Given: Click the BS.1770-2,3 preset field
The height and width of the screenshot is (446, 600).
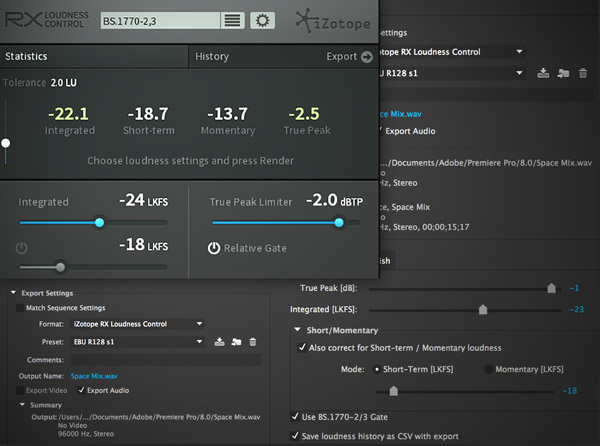Looking at the screenshot, I should pos(160,21).
